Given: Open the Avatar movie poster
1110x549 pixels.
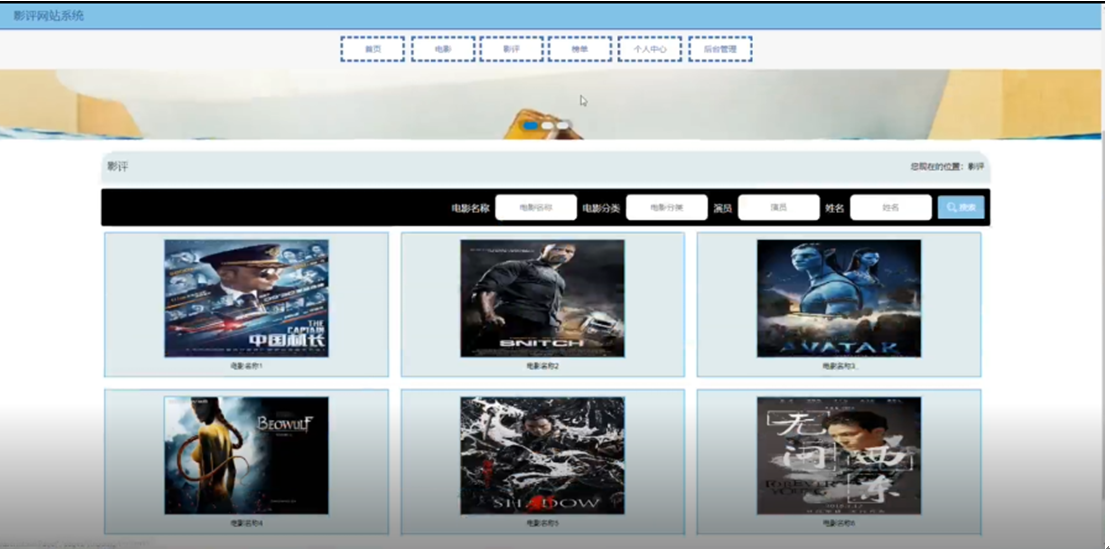Looking at the screenshot, I should coord(839,298).
